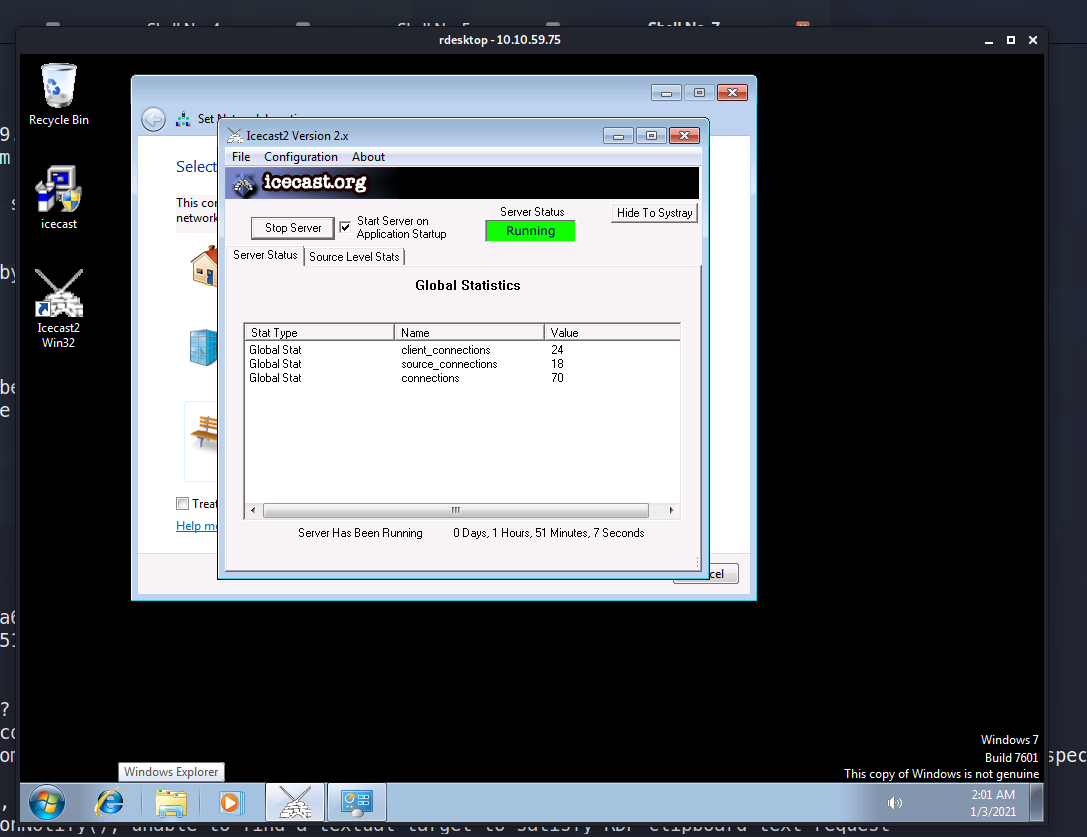Click the client_connections value 24
The width and height of the screenshot is (1087, 837).
point(557,350)
